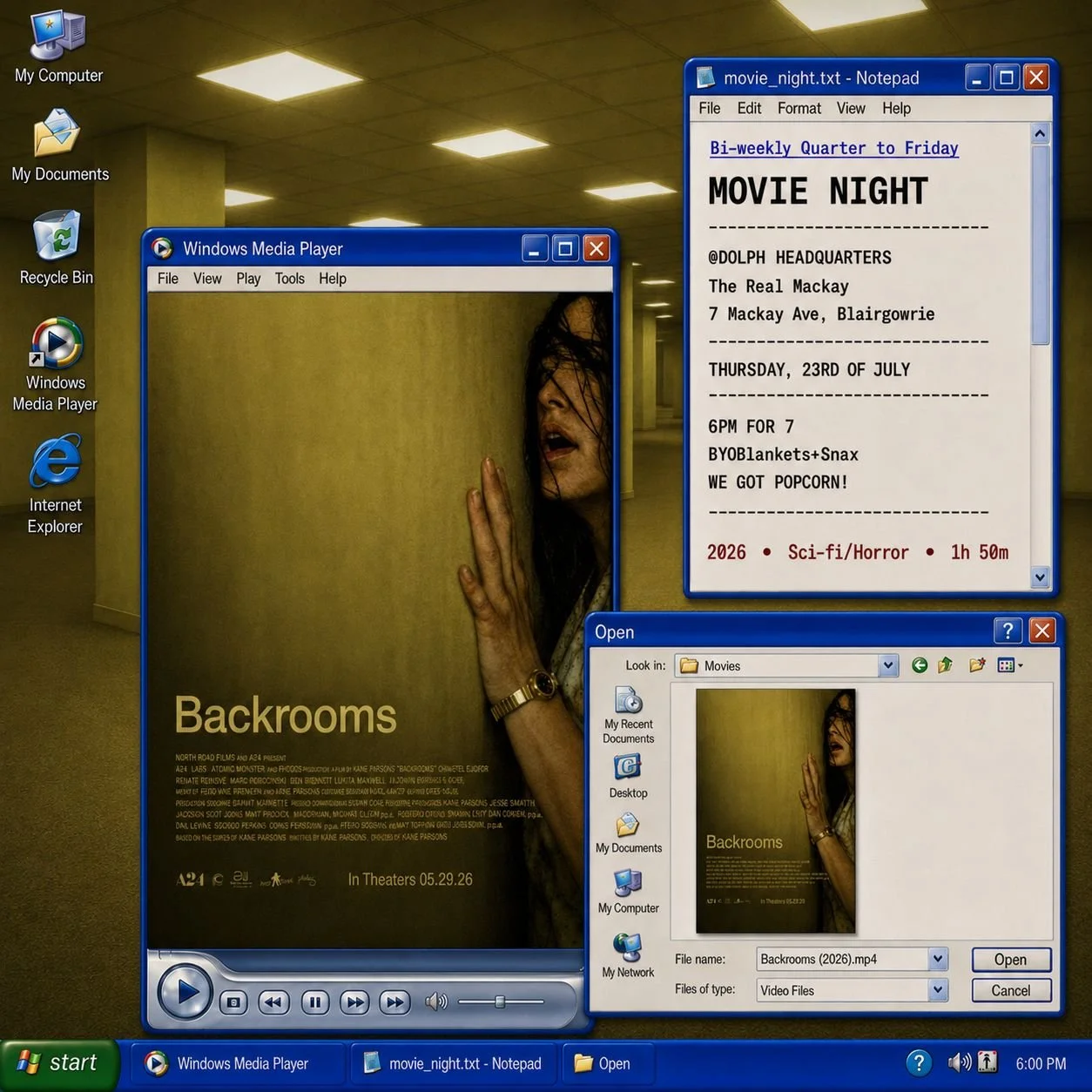
Task: Go up one folder level in Open dialog
Action: tap(946, 665)
